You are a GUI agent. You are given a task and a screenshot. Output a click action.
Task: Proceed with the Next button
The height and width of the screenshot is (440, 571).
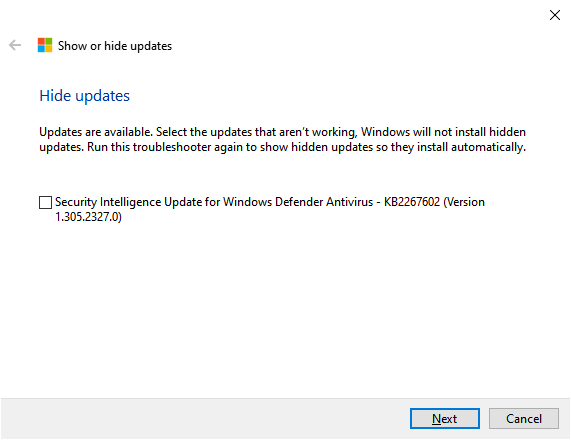445,419
